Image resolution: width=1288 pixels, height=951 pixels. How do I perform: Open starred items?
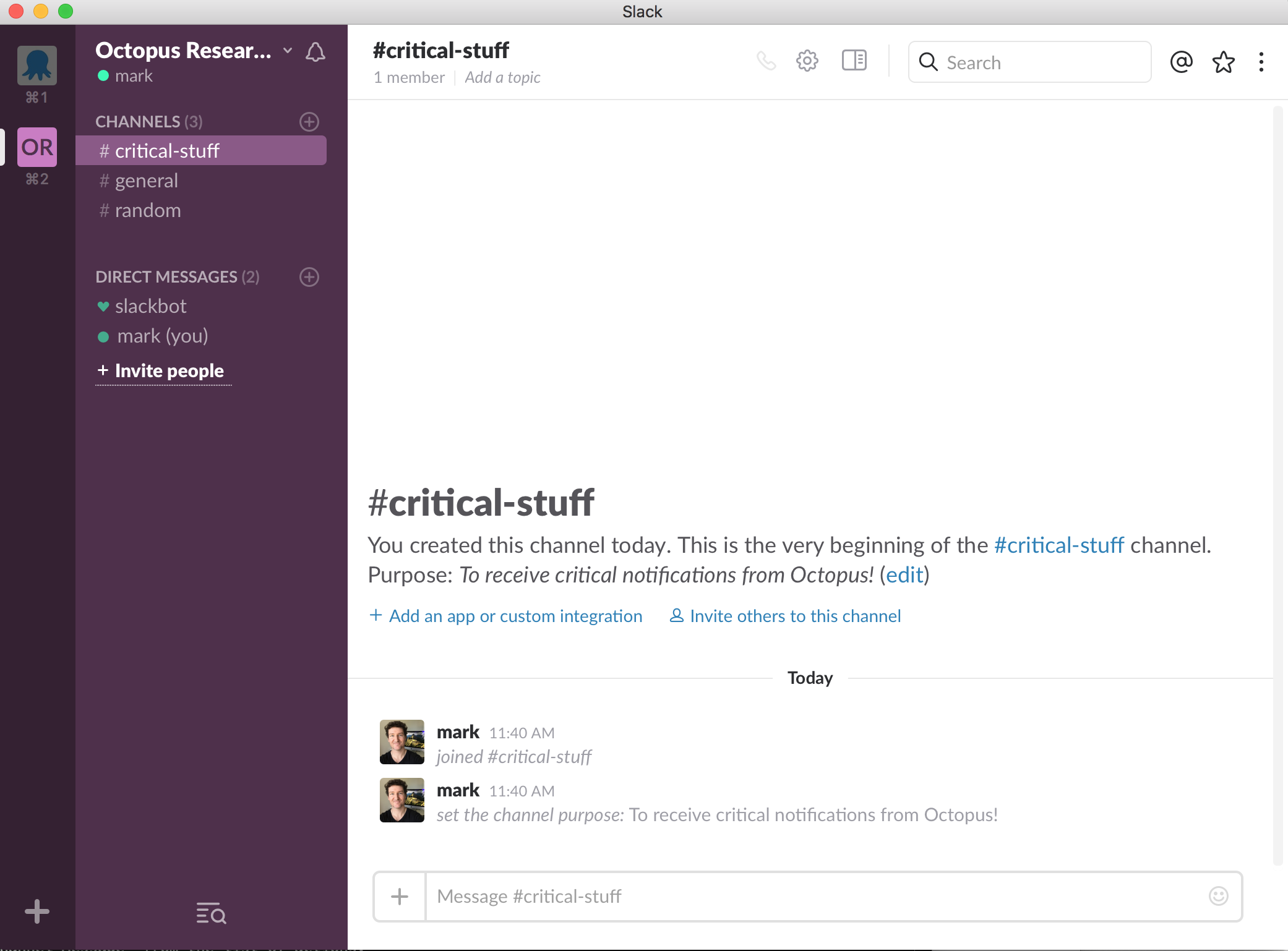point(1223,62)
